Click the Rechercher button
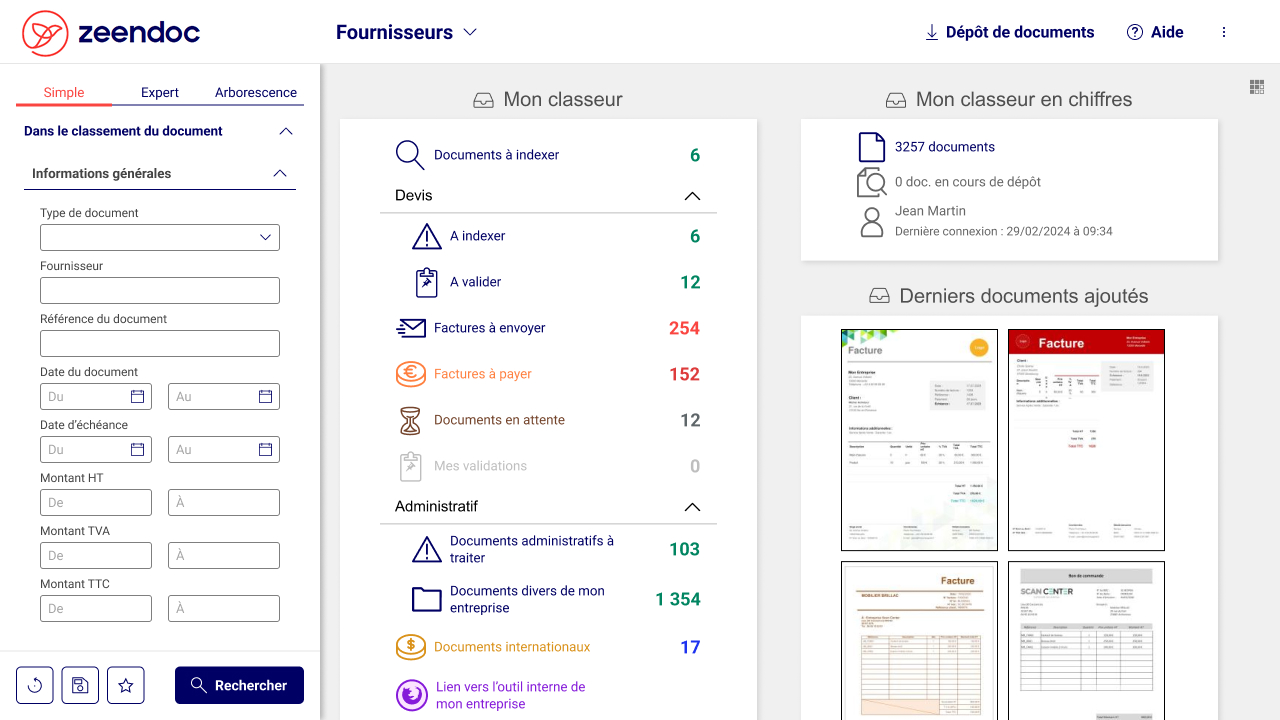 tap(239, 685)
